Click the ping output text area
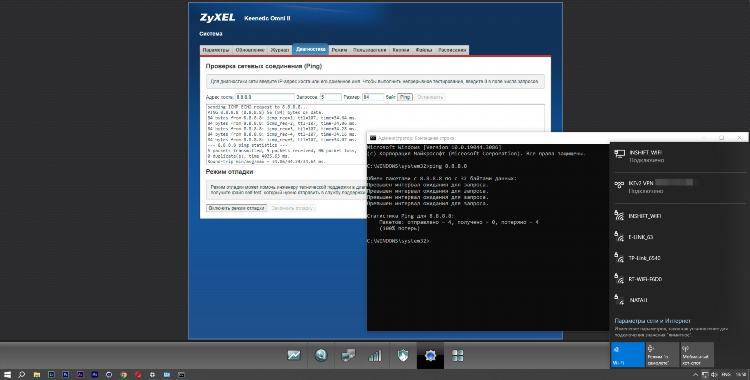Image resolution: width=750 pixels, height=380 pixels. [375, 134]
